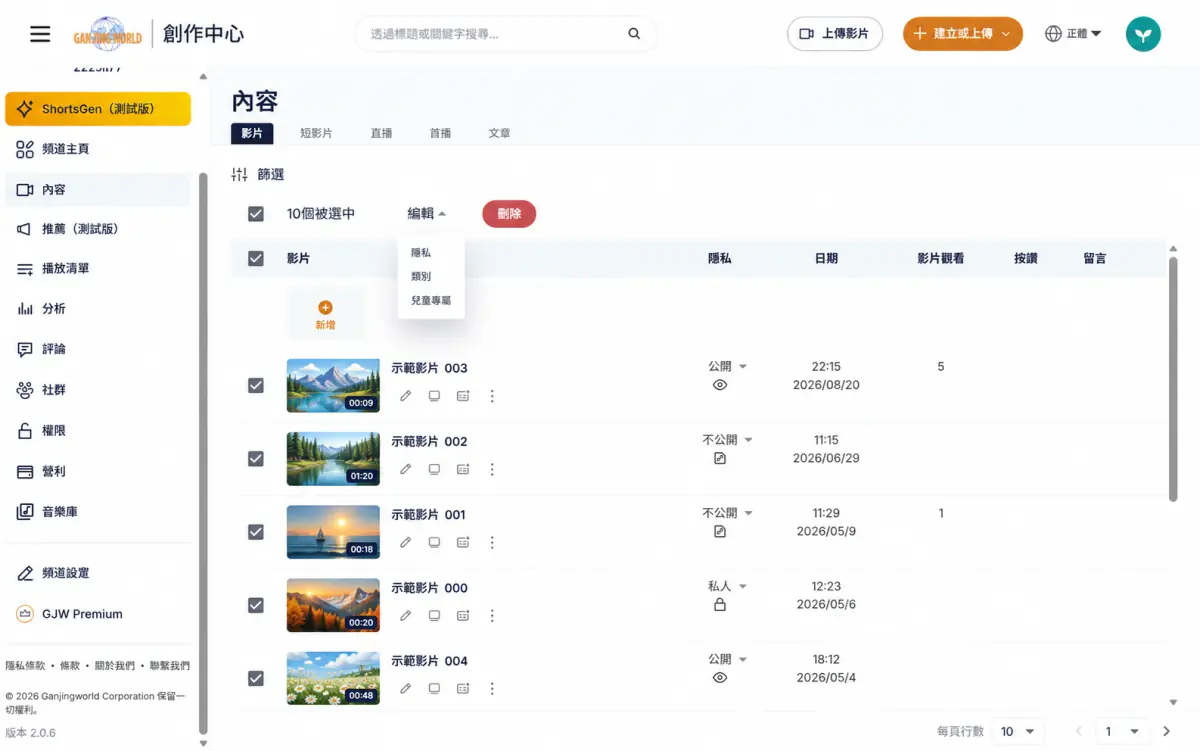Open the rows per page dropdown

pos(1018,732)
